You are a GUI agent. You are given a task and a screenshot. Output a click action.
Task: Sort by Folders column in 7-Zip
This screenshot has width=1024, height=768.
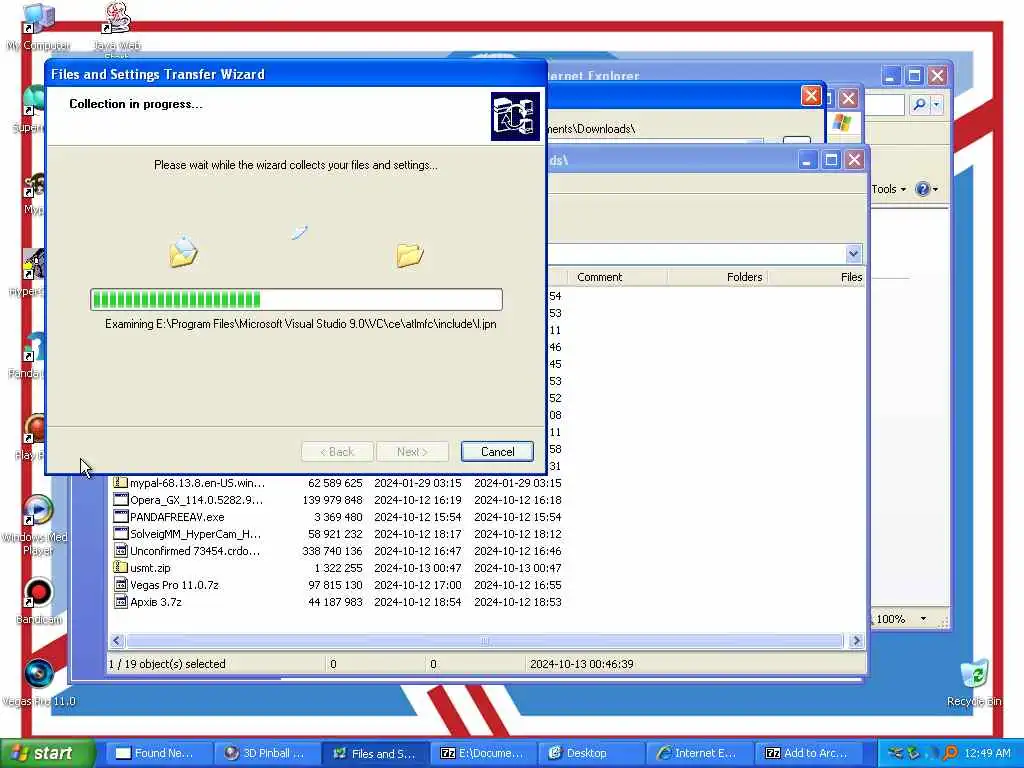coord(717,277)
